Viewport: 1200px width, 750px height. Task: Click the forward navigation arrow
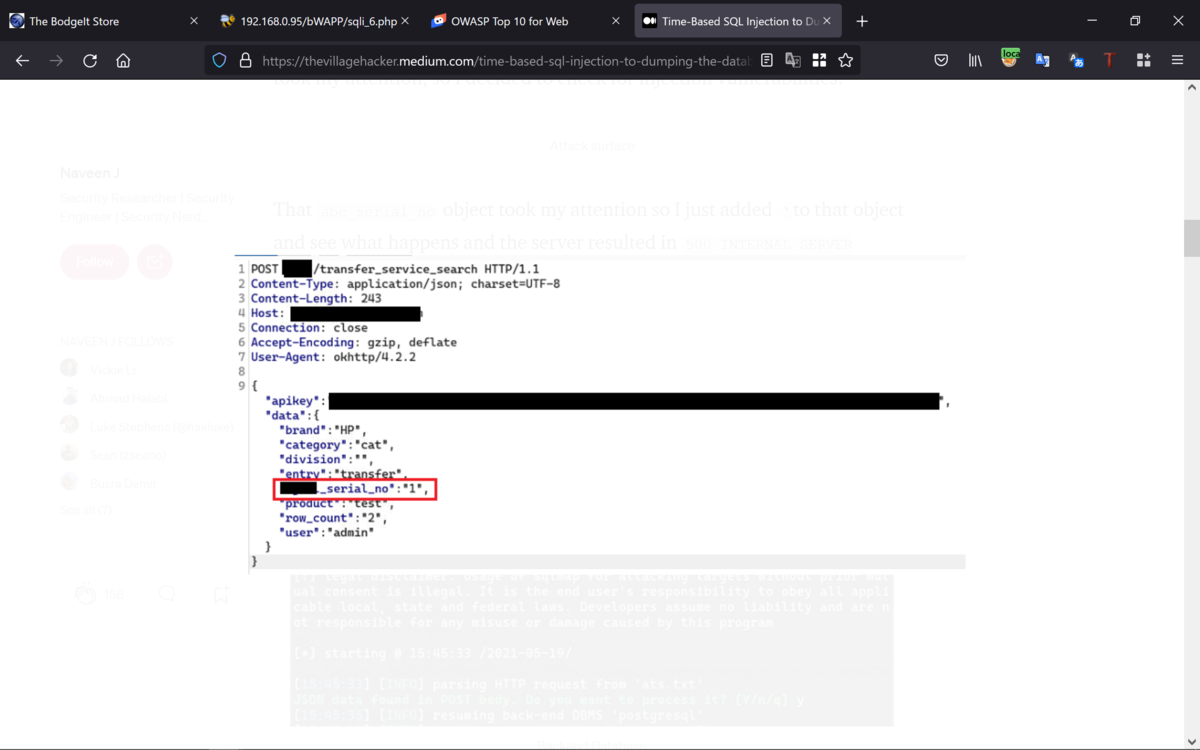click(x=56, y=61)
